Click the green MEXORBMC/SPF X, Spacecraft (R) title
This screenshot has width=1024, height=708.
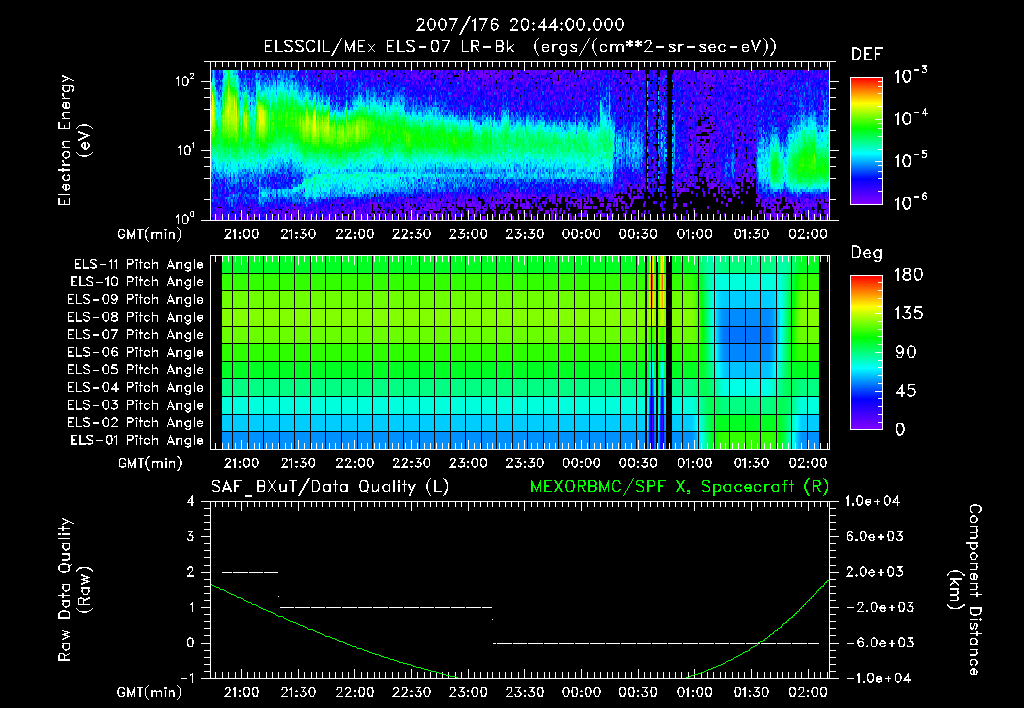point(679,487)
